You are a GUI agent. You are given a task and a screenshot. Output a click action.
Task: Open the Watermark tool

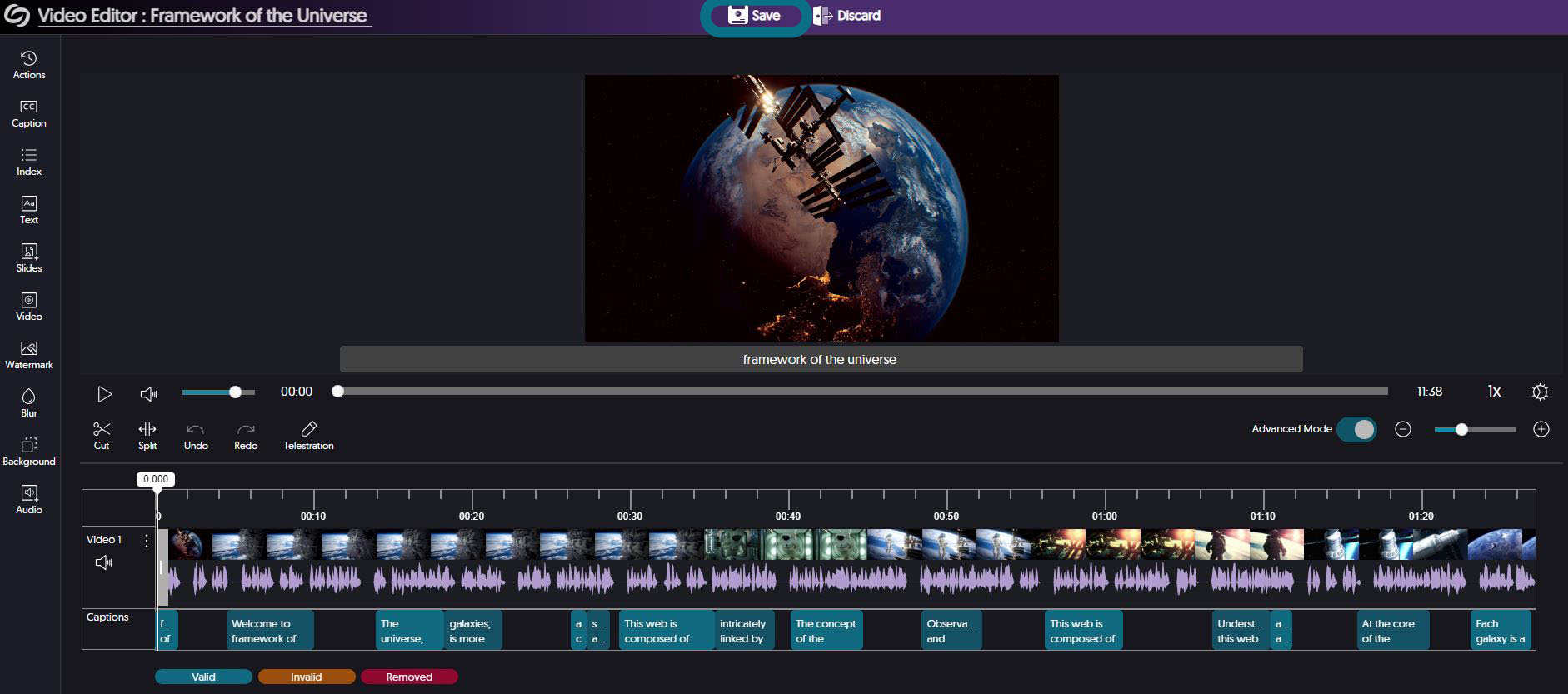tap(29, 355)
